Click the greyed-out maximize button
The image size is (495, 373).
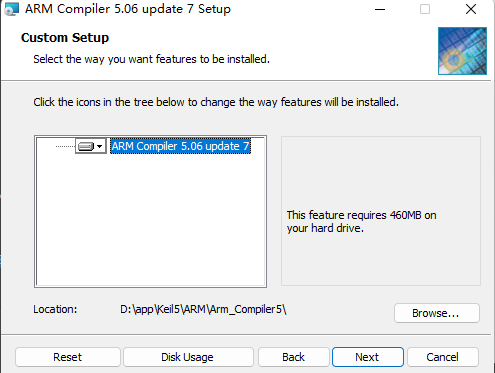coord(425,9)
